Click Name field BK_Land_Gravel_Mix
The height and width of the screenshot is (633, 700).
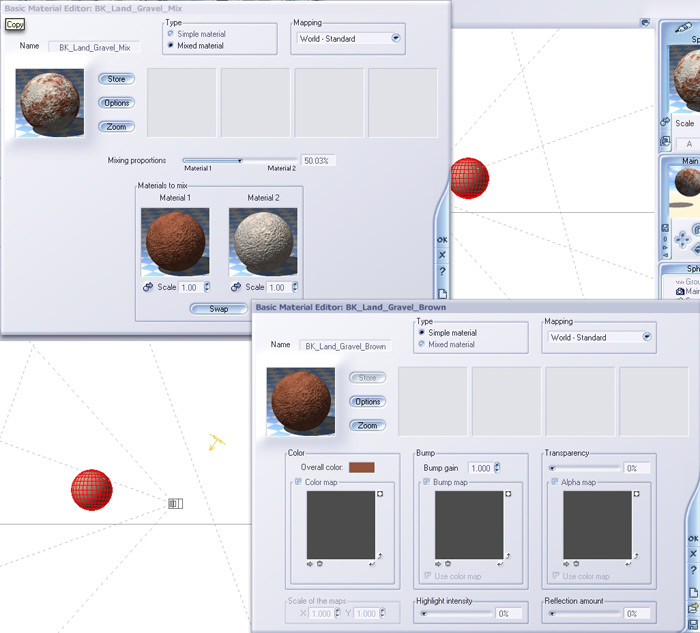coord(95,47)
